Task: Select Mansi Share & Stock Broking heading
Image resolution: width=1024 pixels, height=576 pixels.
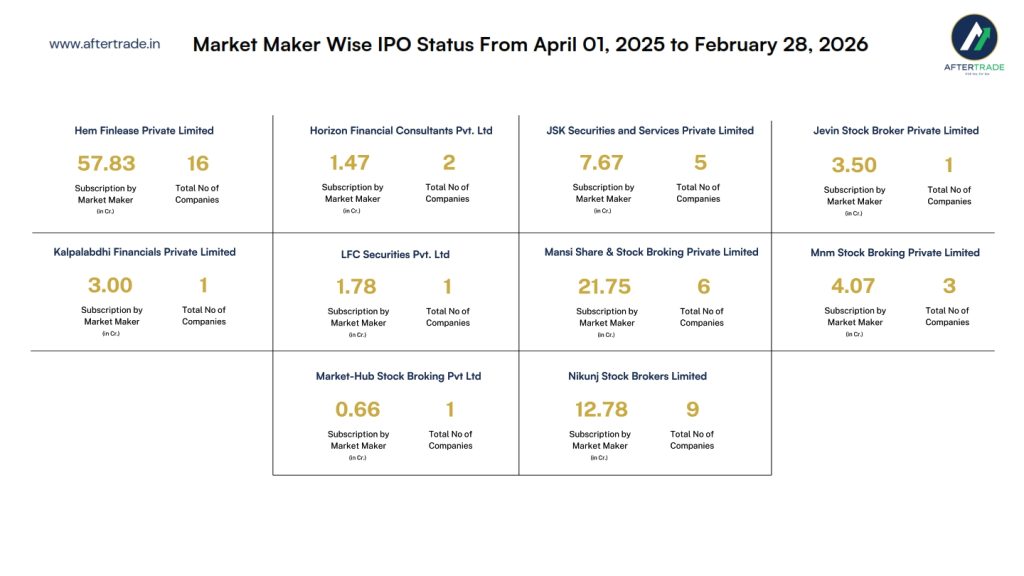Action: click(651, 252)
